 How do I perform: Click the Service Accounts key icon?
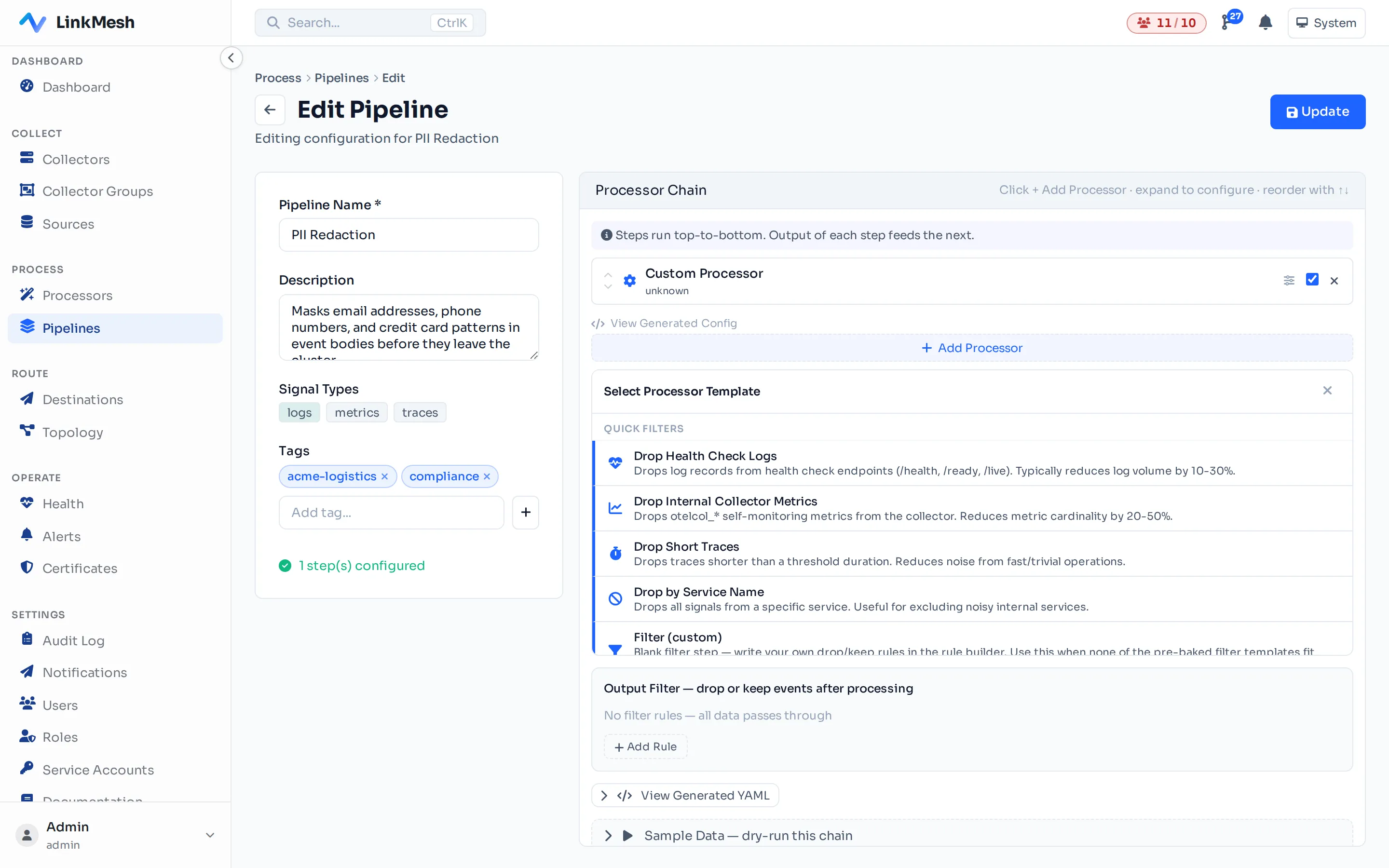(x=27, y=769)
